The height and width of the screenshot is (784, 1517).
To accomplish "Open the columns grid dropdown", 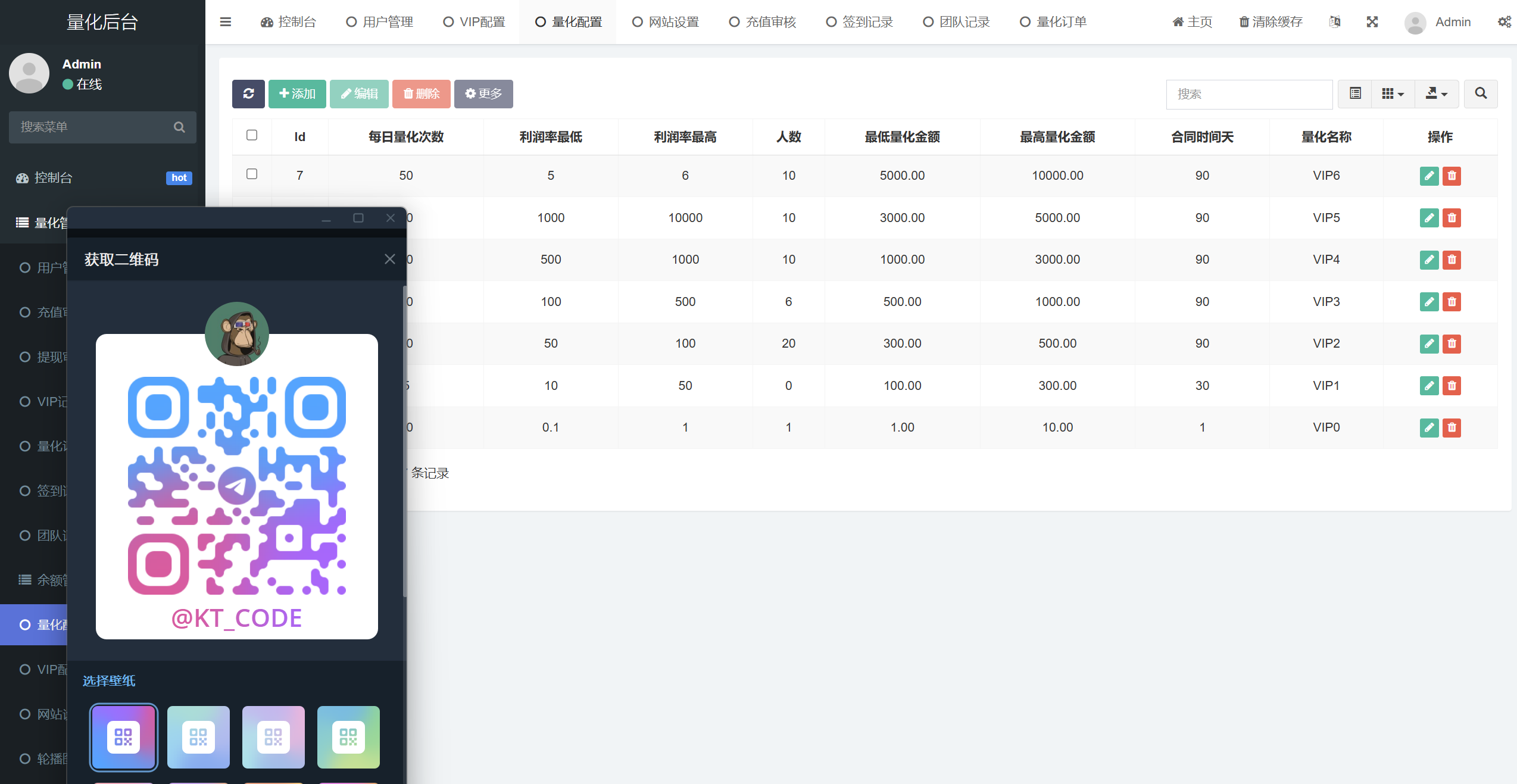I will tap(1393, 93).
